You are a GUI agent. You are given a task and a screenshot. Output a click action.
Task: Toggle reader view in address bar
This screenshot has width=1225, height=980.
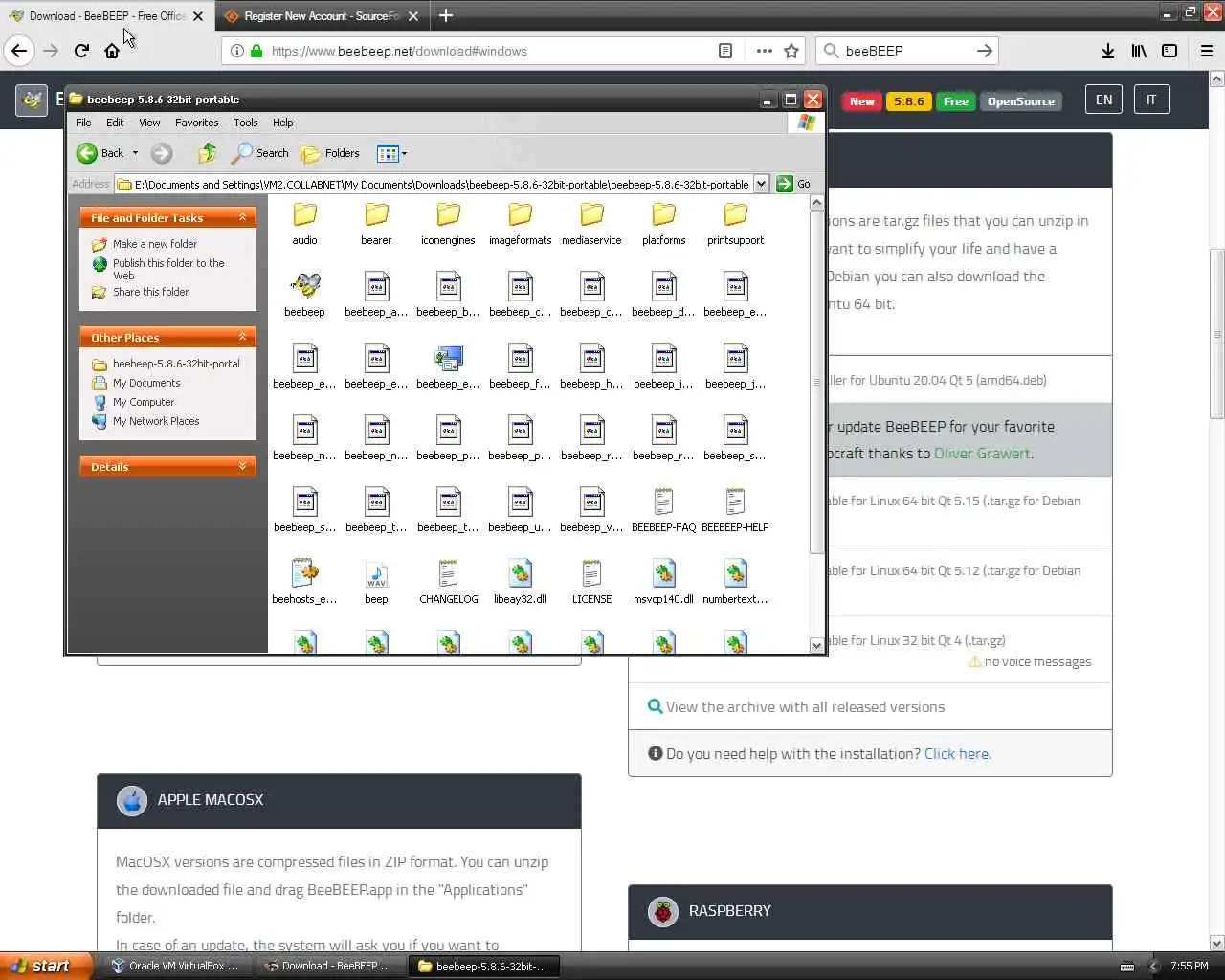pyautogui.click(x=725, y=51)
